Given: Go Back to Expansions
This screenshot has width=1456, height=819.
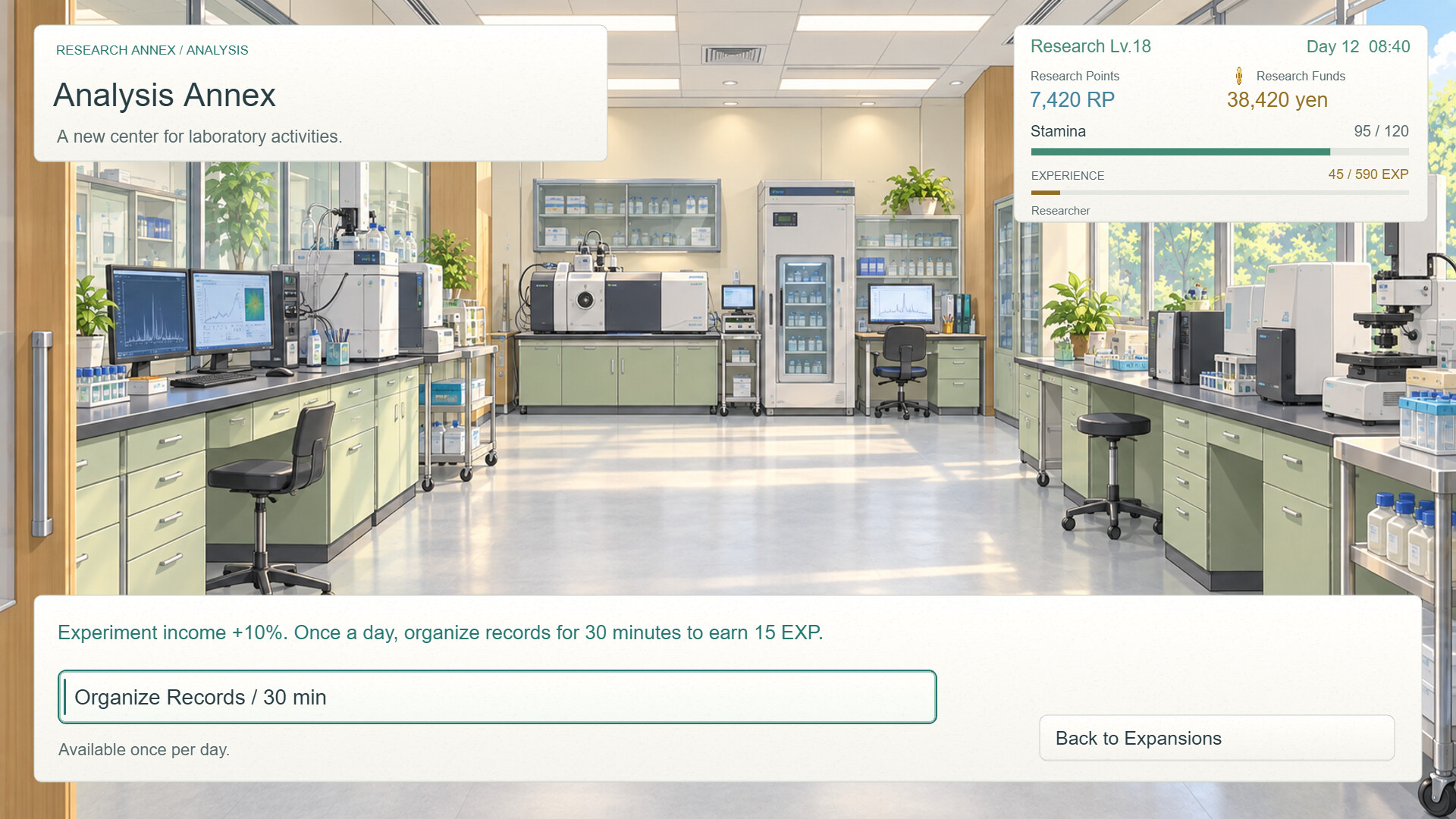Looking at the screenshot, I should (x=1216, y=738).
